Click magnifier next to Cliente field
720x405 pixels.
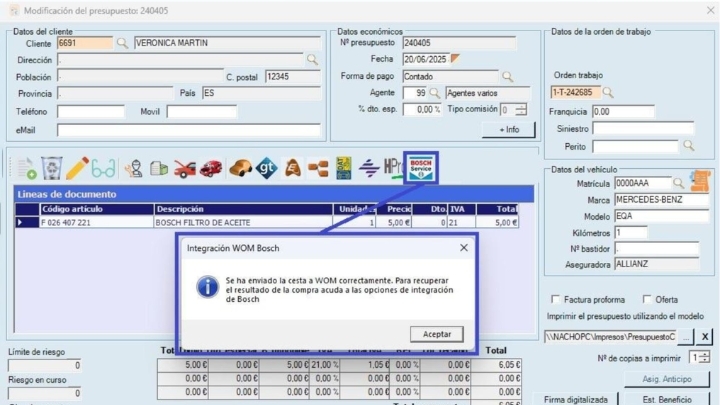(x=123, y=43)
